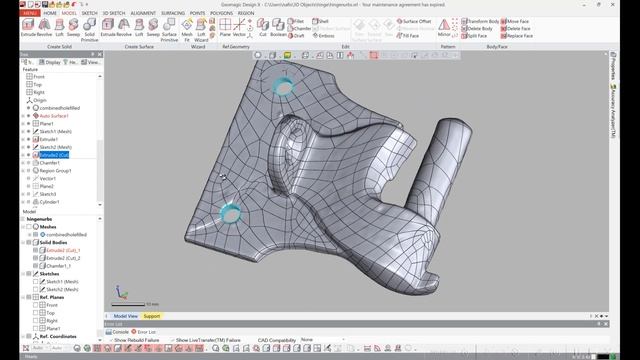Select Extrude2 (Cut) feature in tree
Viewport: 640px width, 360px height.
pos(54,155)
